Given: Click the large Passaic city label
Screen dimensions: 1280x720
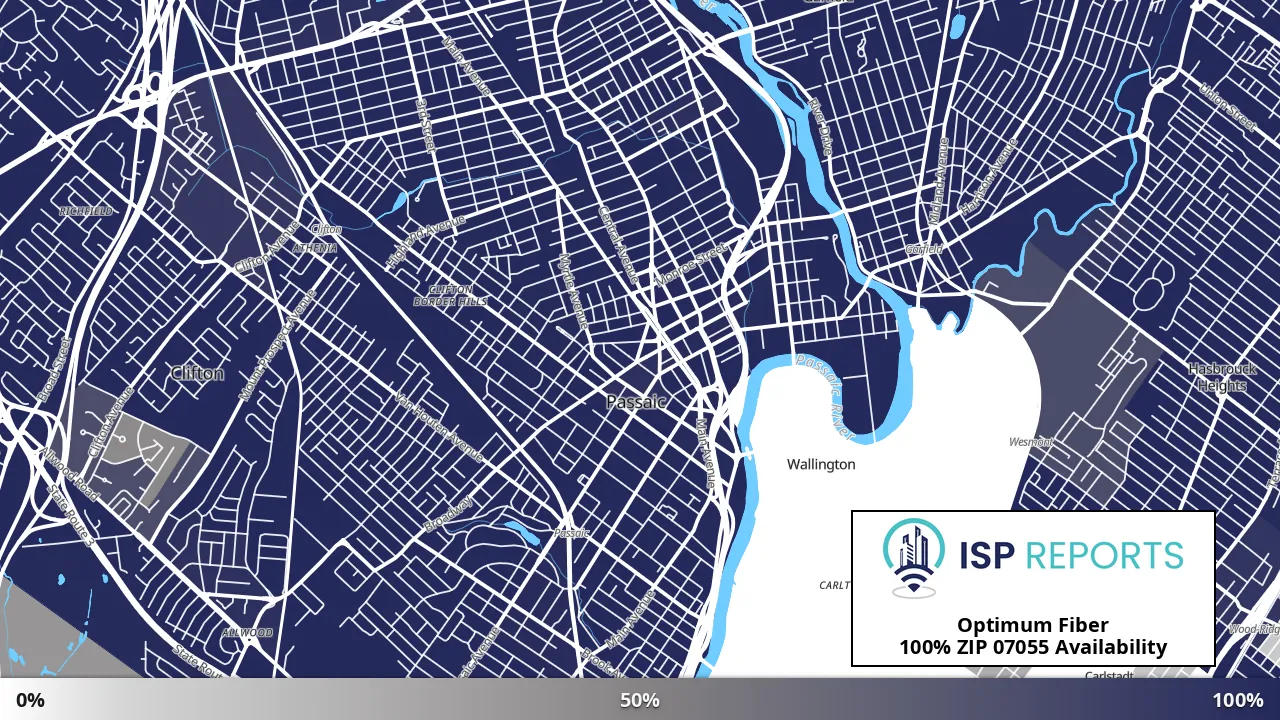Looking at the screenshot, I should pos(636,401).
